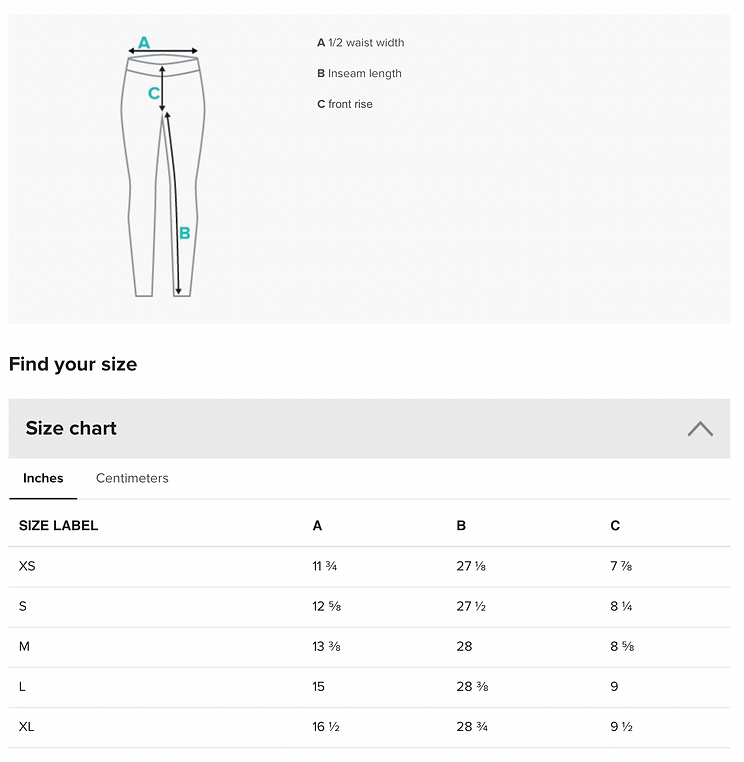Click the teal C rise marker on diagram

tap(154, 93)
